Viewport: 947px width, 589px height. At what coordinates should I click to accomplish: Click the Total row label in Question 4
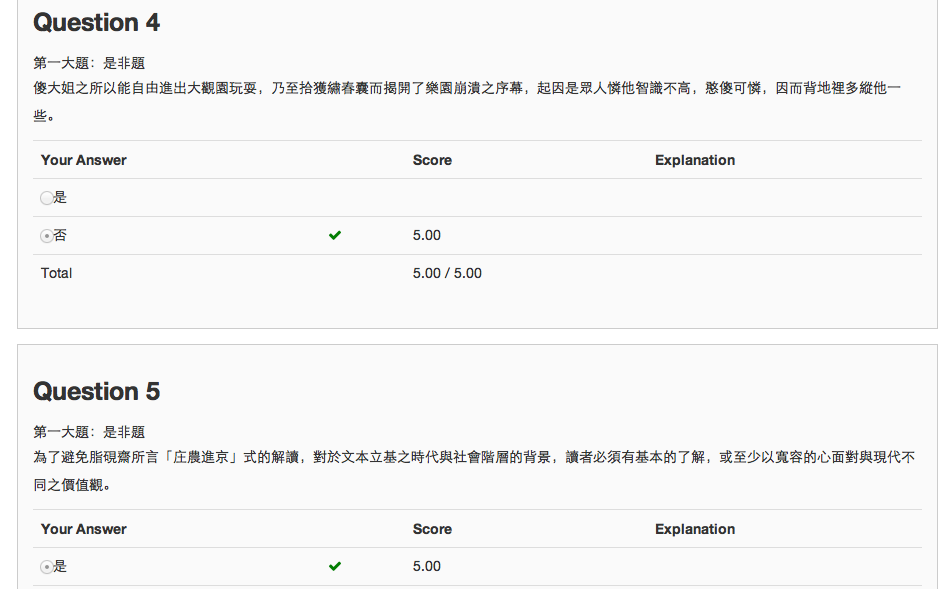pos(57,273)
